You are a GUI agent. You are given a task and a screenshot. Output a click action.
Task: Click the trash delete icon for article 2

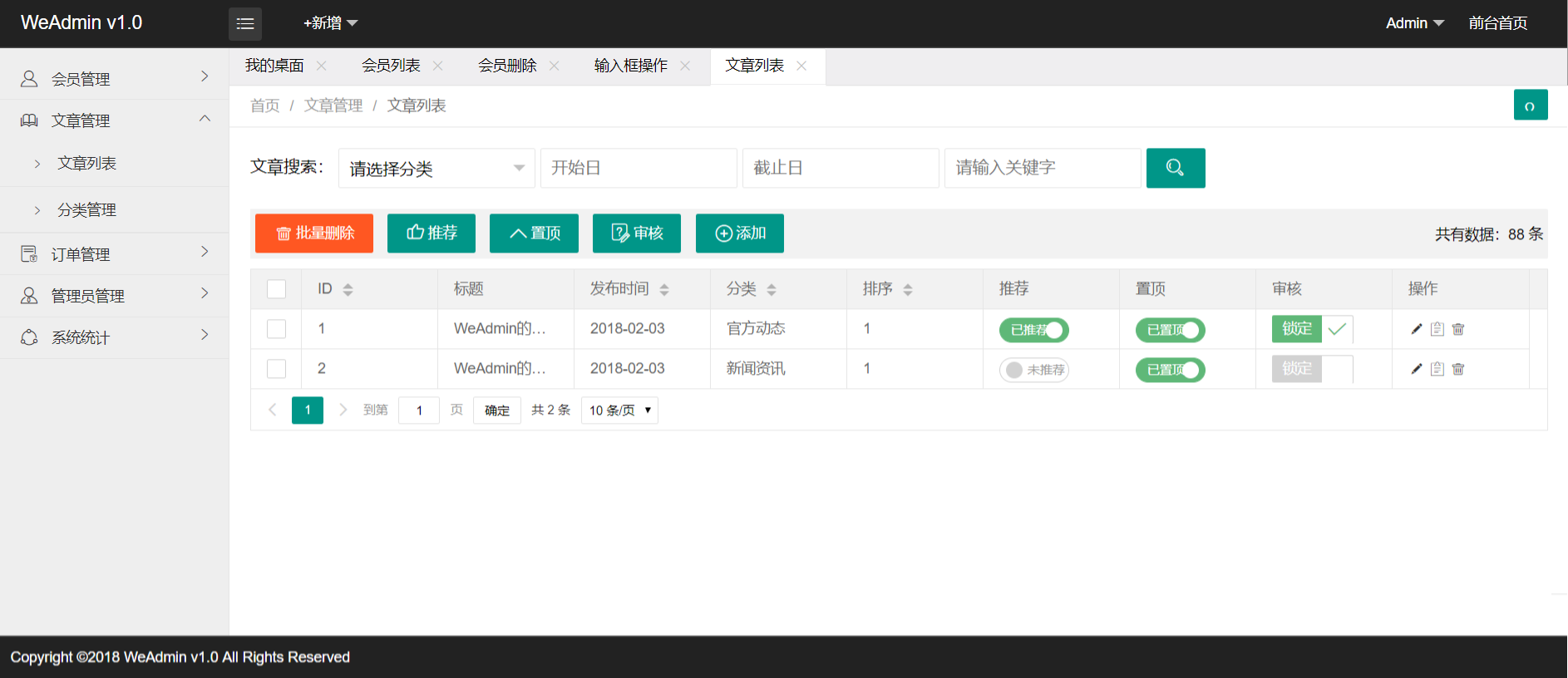coord(1457,369)
